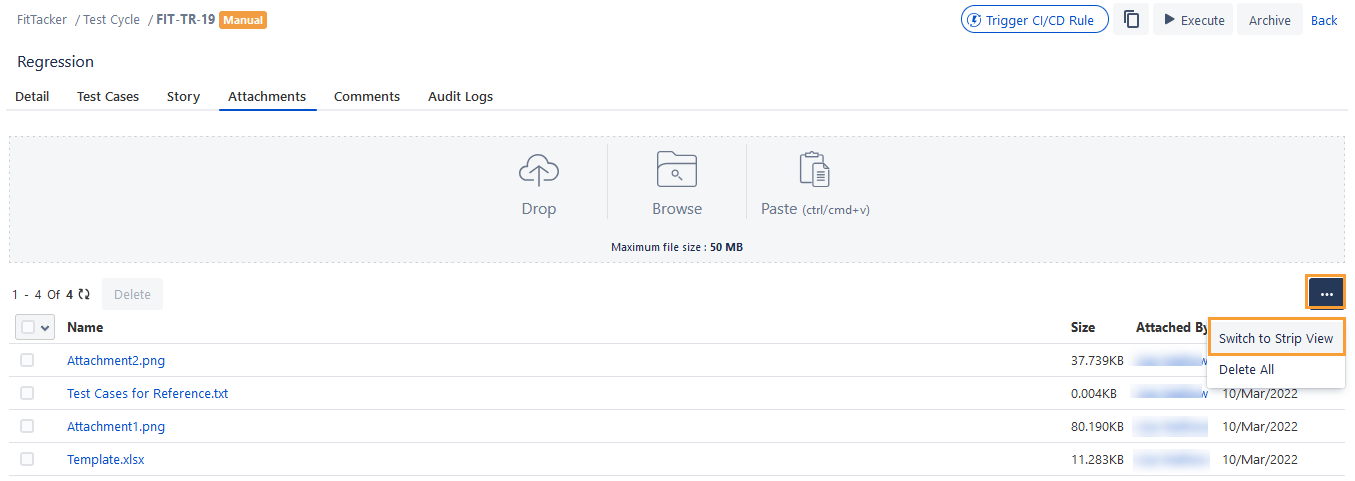Refresh the attachments list icon

coord(84,294)
